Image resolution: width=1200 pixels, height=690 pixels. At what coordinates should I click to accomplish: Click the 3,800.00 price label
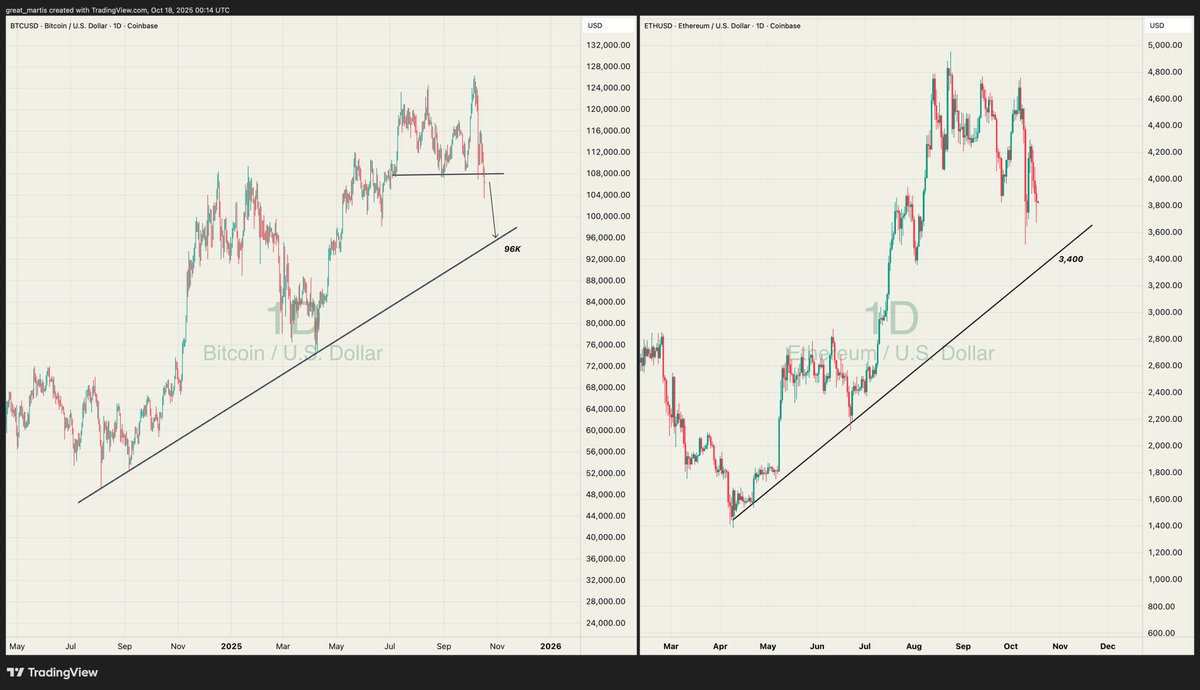(x=1166, y=206)
